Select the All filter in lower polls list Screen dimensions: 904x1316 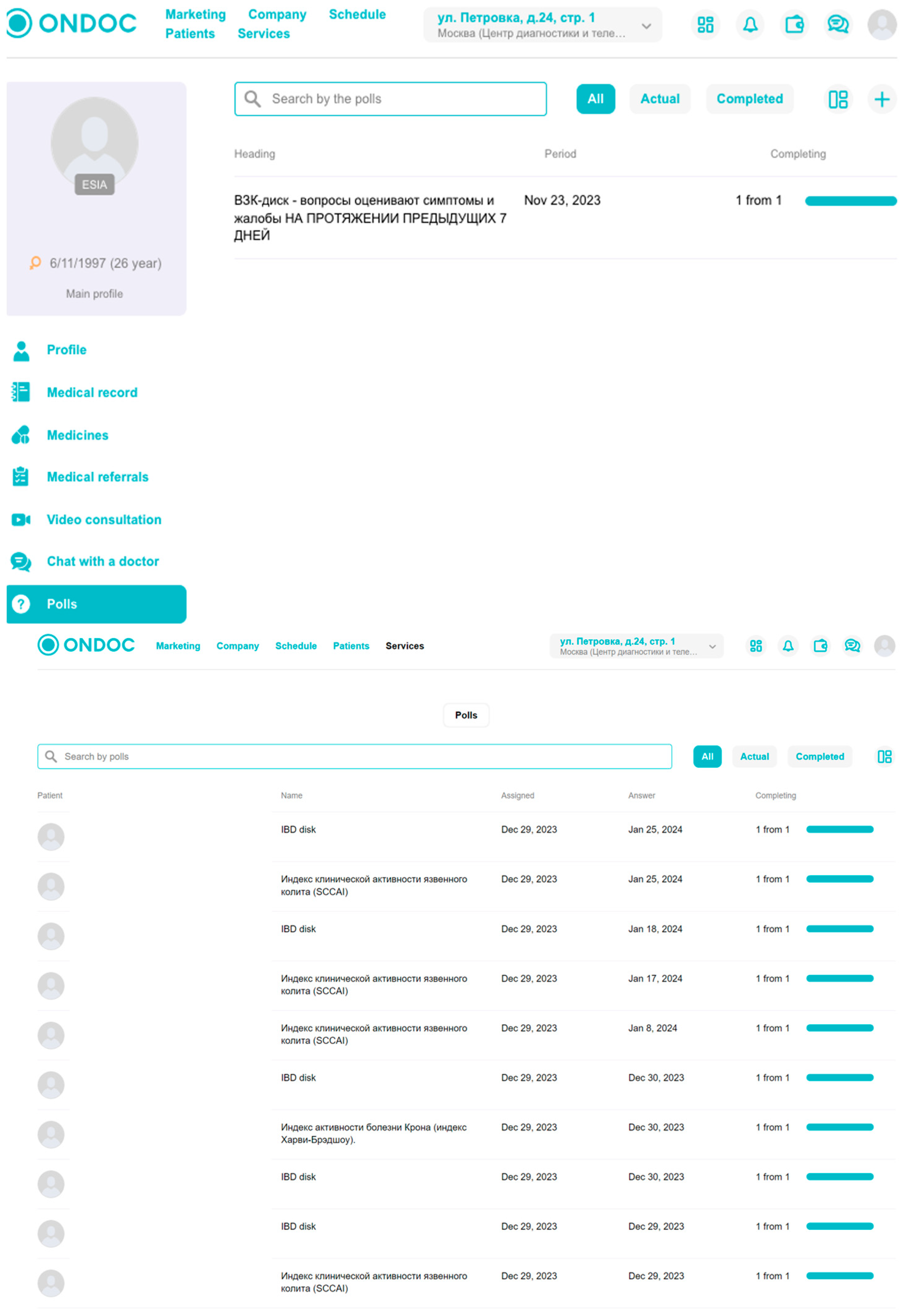click(707, 756)
